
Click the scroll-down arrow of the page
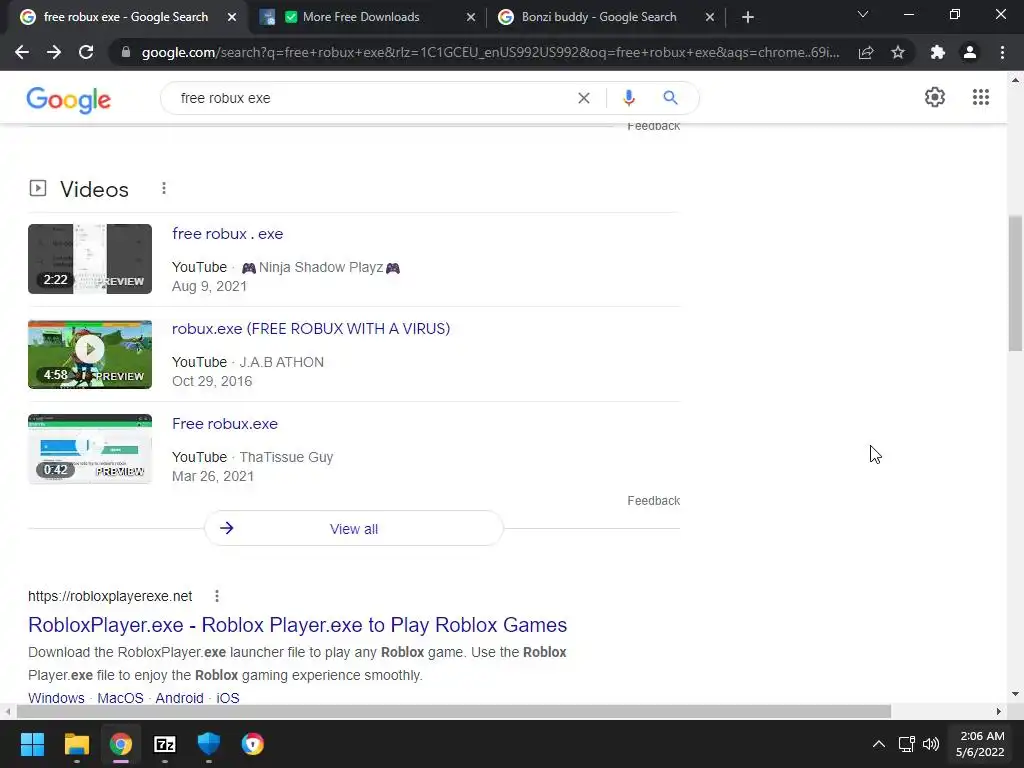1016,694
